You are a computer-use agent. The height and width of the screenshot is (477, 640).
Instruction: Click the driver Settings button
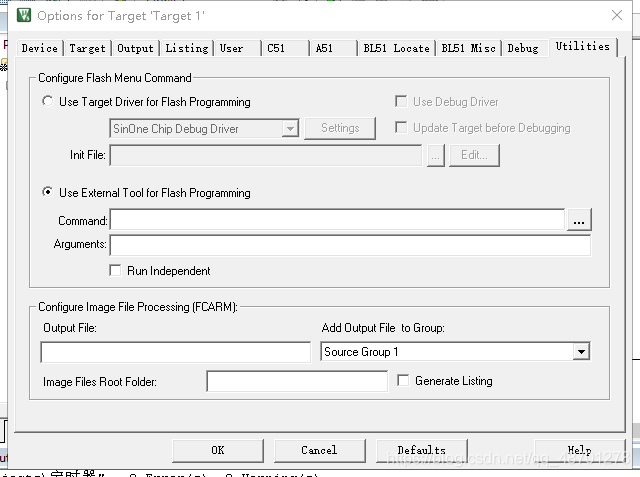pyautogui.click(x=340, y=128)
